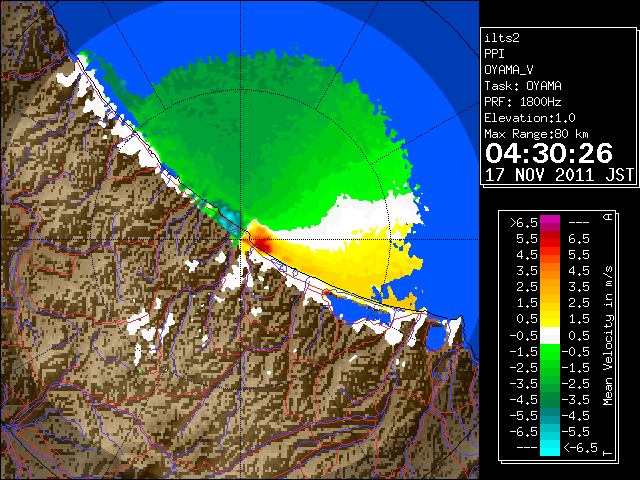Click the 'PRF: 1800Hz' line
The image size is (640, 480).
point(523,102)
